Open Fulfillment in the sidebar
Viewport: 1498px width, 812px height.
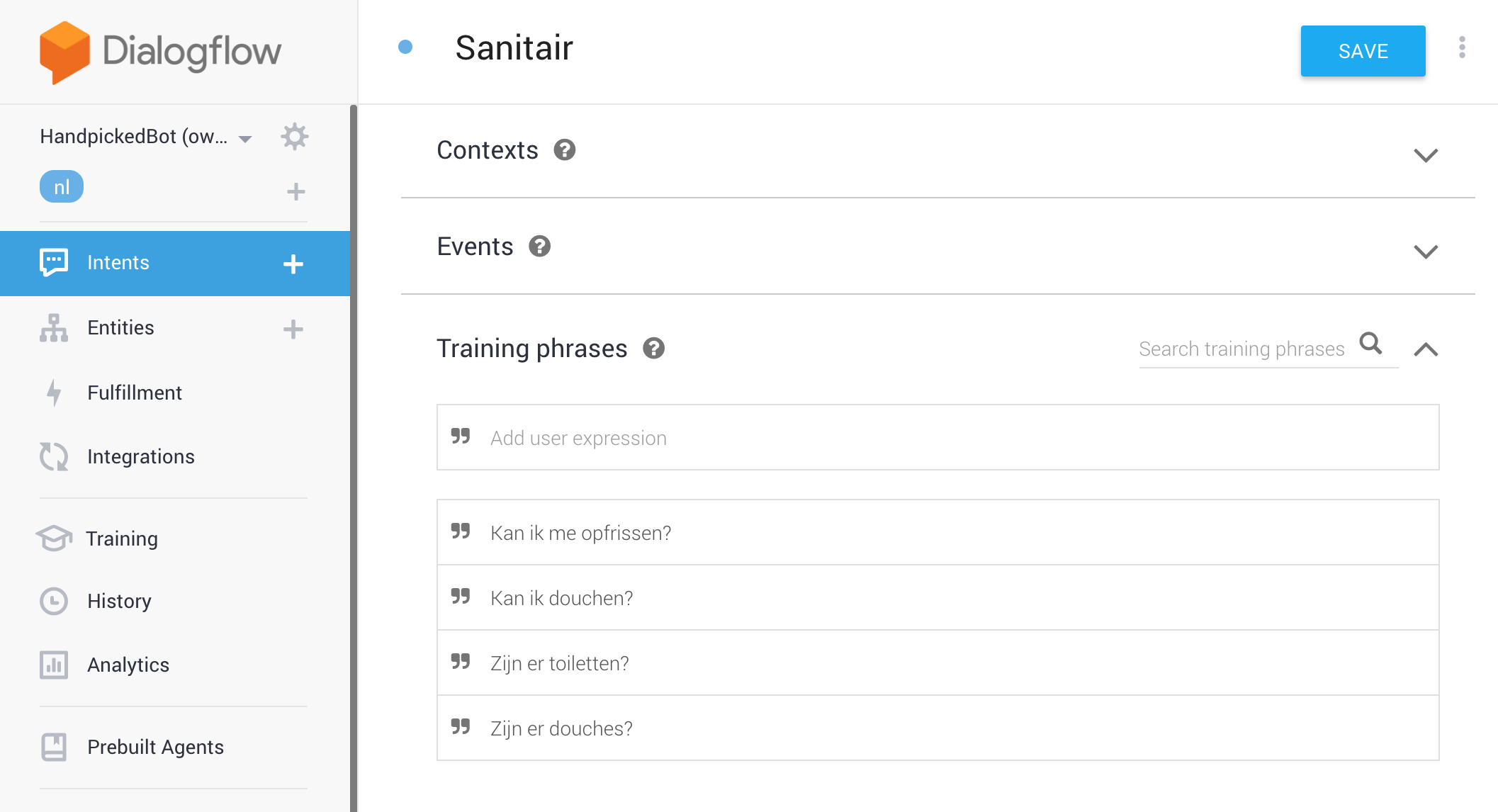pyautogui.click(x=134, y=393)
